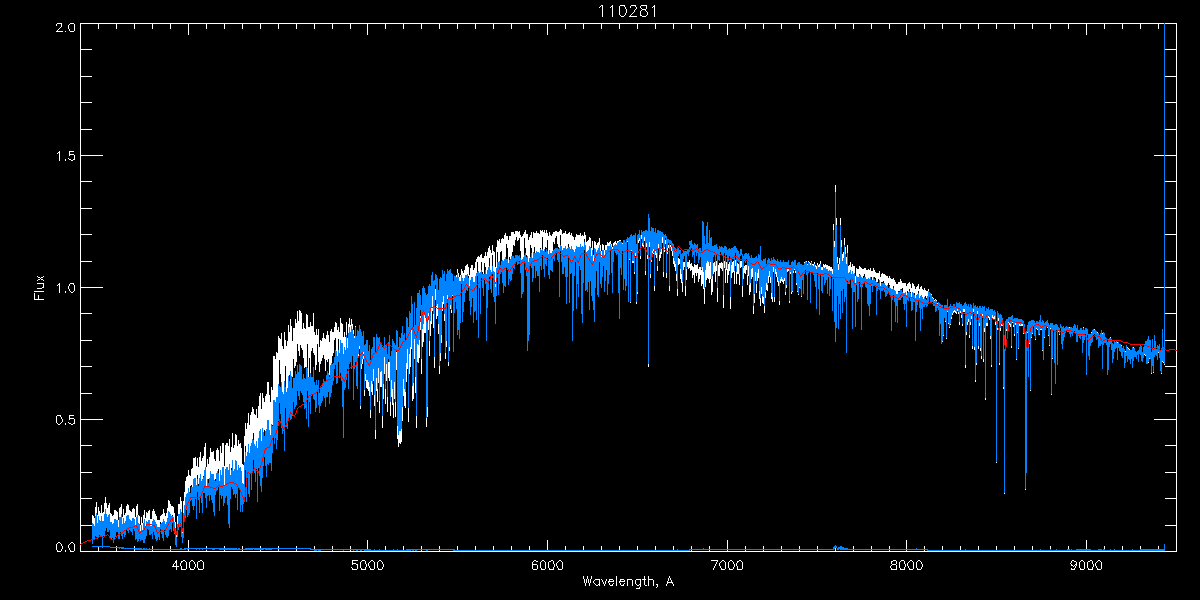Click the x-axis tick label "8000"

click(907, 566)
